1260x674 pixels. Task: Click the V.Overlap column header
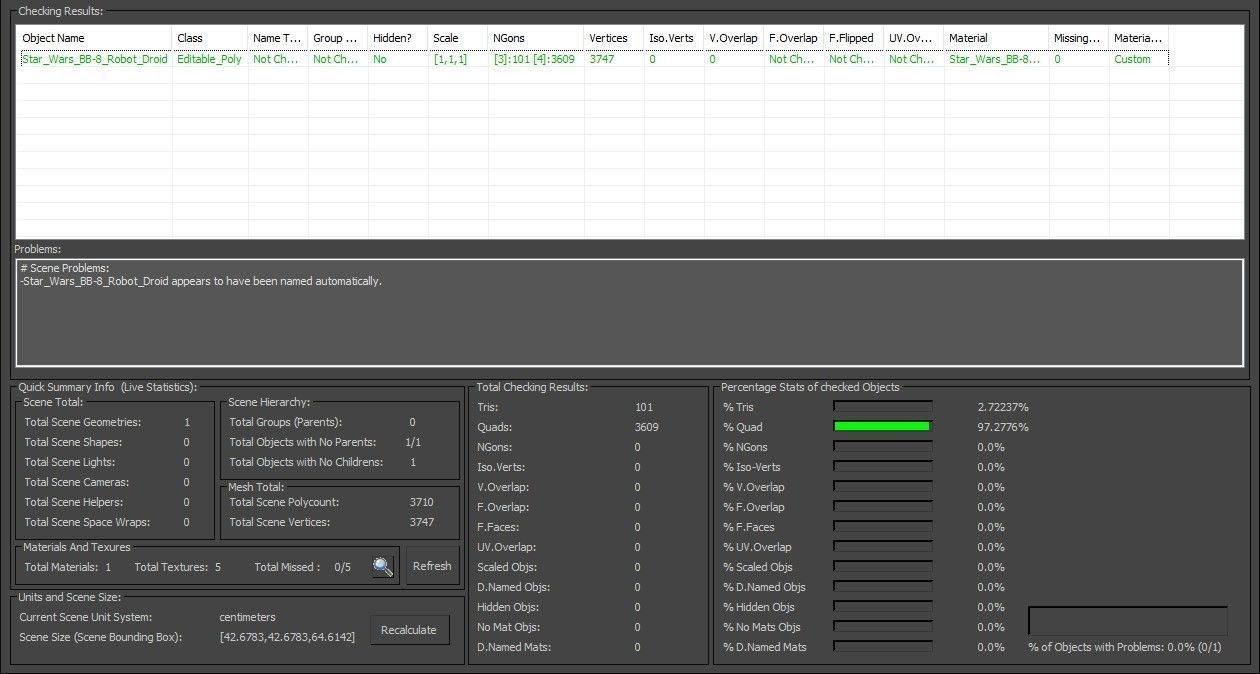pos(734,38)
